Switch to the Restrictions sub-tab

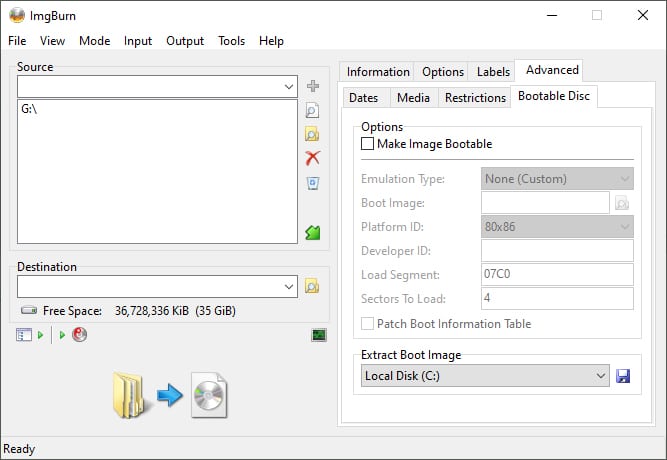click(x=475, y=98)
